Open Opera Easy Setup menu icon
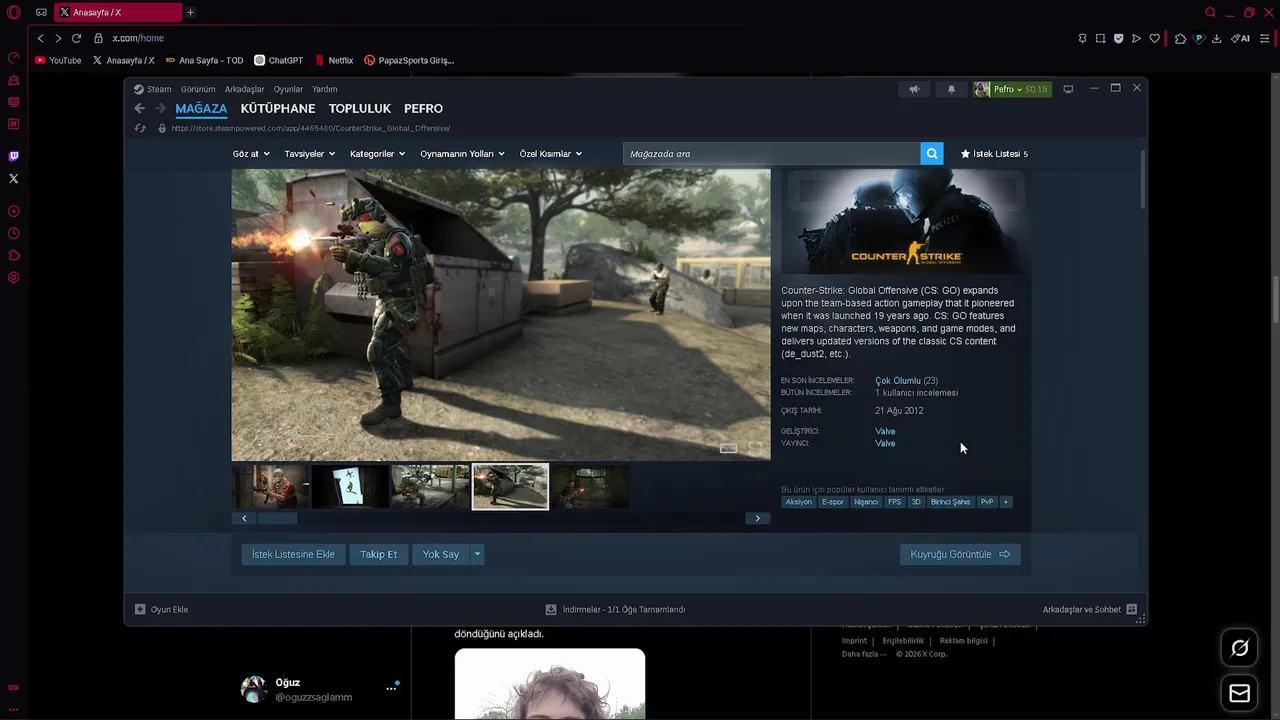 (1264, 38)
